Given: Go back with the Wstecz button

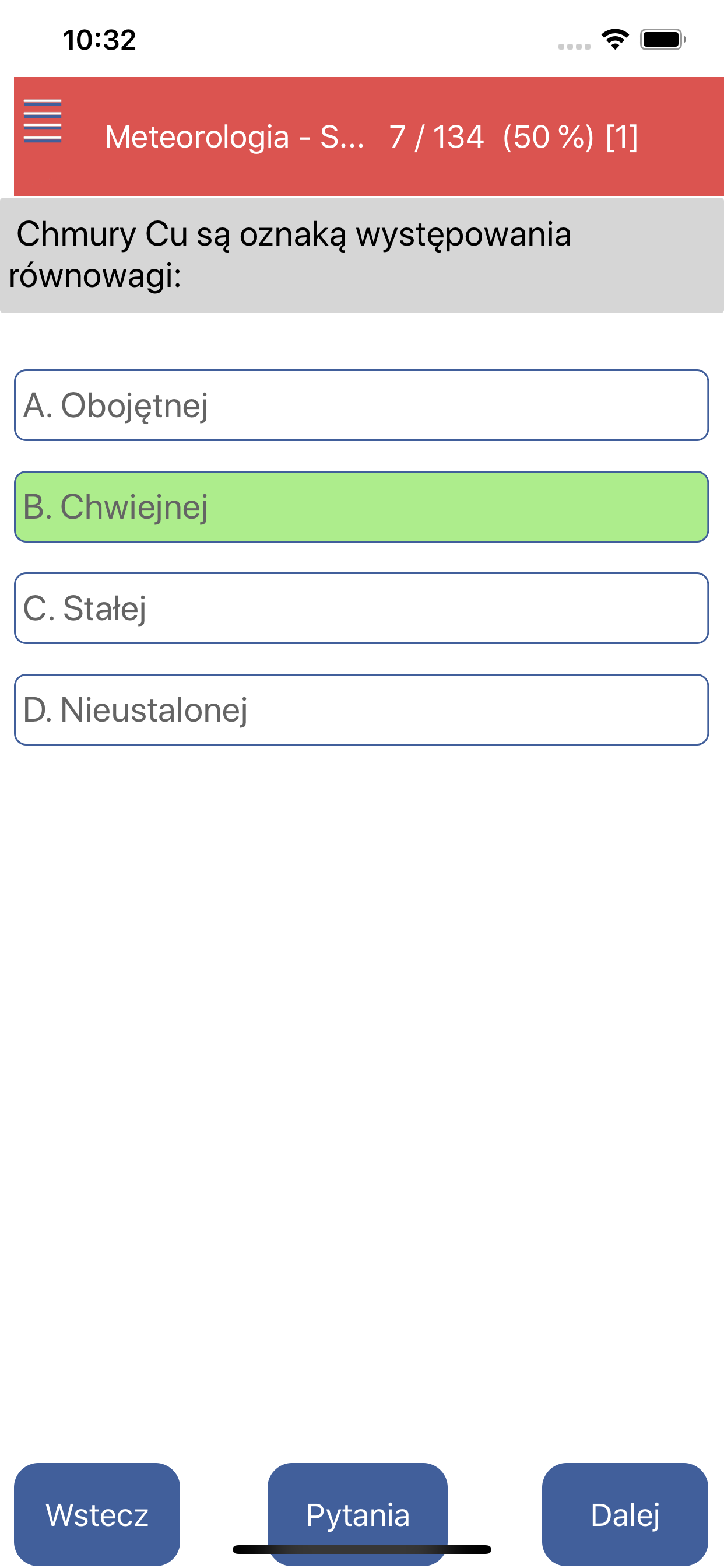Looking at the screenshot, I should 97,1514.
